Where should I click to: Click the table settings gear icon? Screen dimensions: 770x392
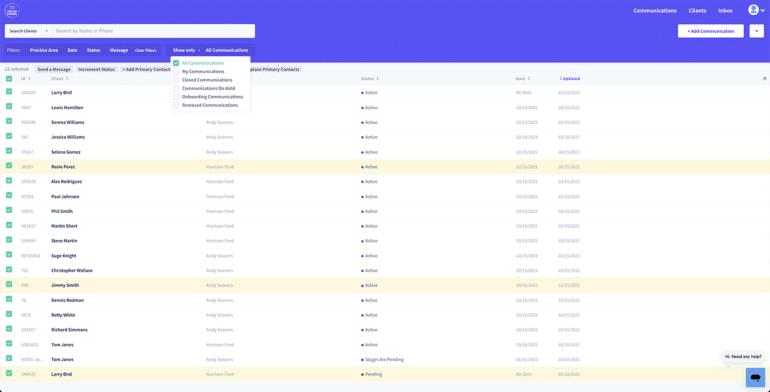point(765,79)
